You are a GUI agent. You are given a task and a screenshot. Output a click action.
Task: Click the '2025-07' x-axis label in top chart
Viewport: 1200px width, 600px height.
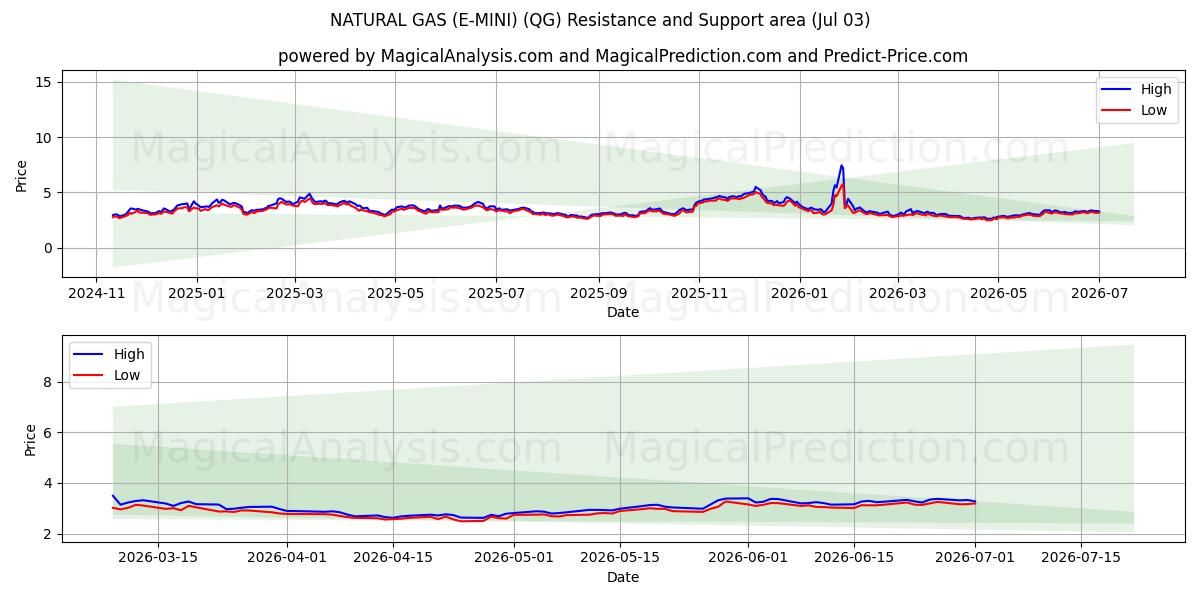(x=496, y=295)
